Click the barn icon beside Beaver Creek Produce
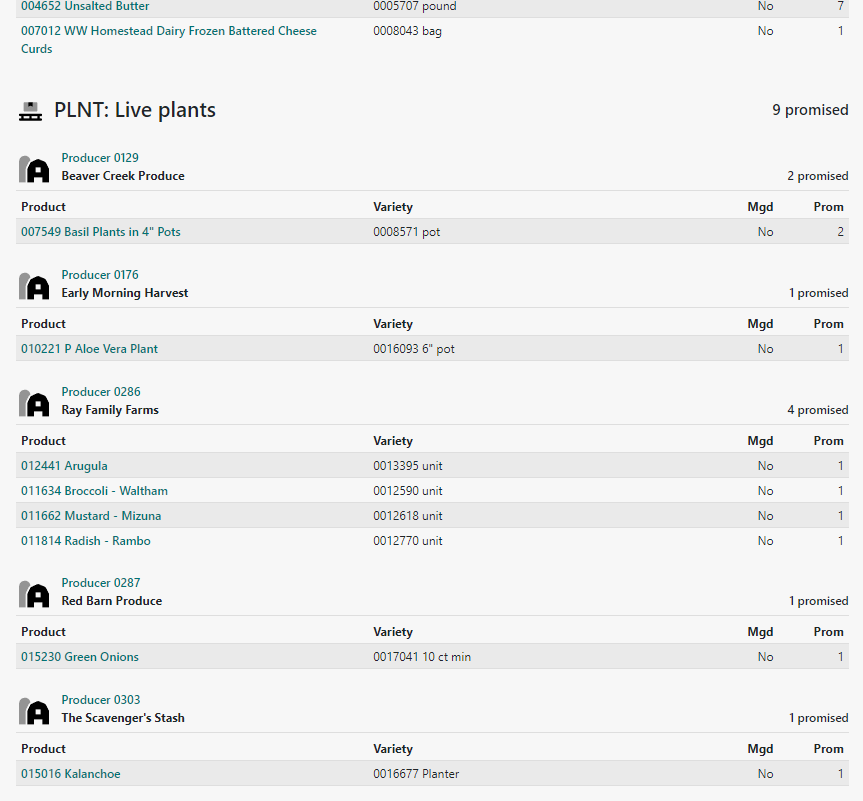 point(34,168)
